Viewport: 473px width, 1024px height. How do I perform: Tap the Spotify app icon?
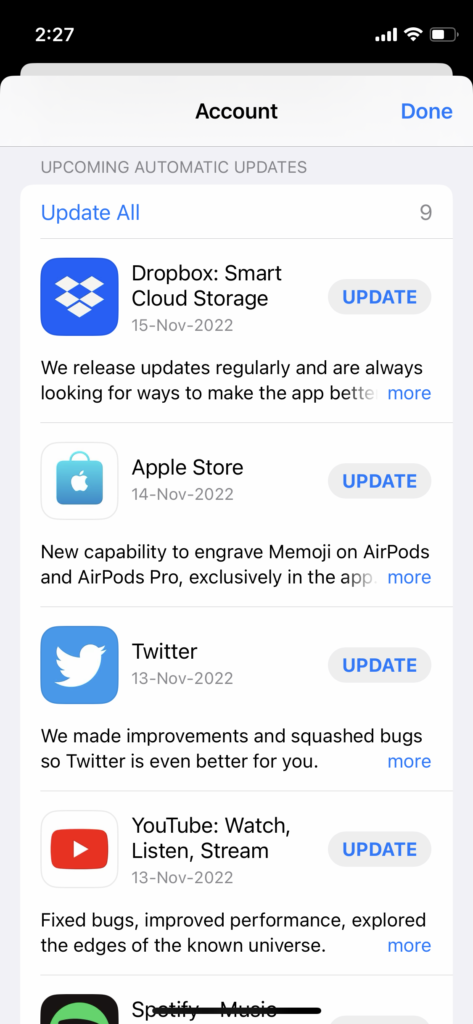point(79,1009)
